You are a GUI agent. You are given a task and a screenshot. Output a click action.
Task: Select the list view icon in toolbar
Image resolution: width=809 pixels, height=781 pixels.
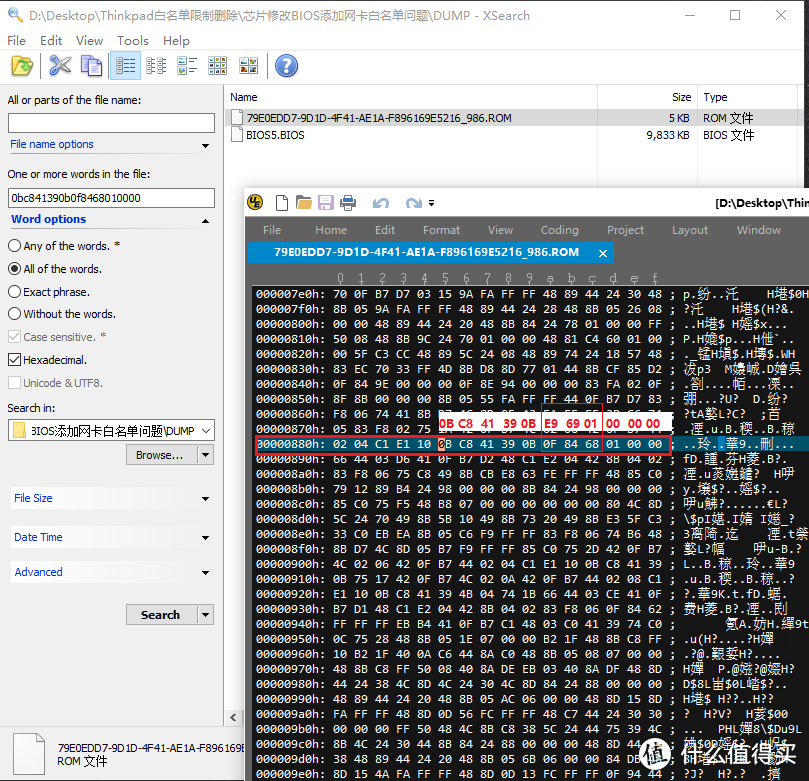[156, 66]
